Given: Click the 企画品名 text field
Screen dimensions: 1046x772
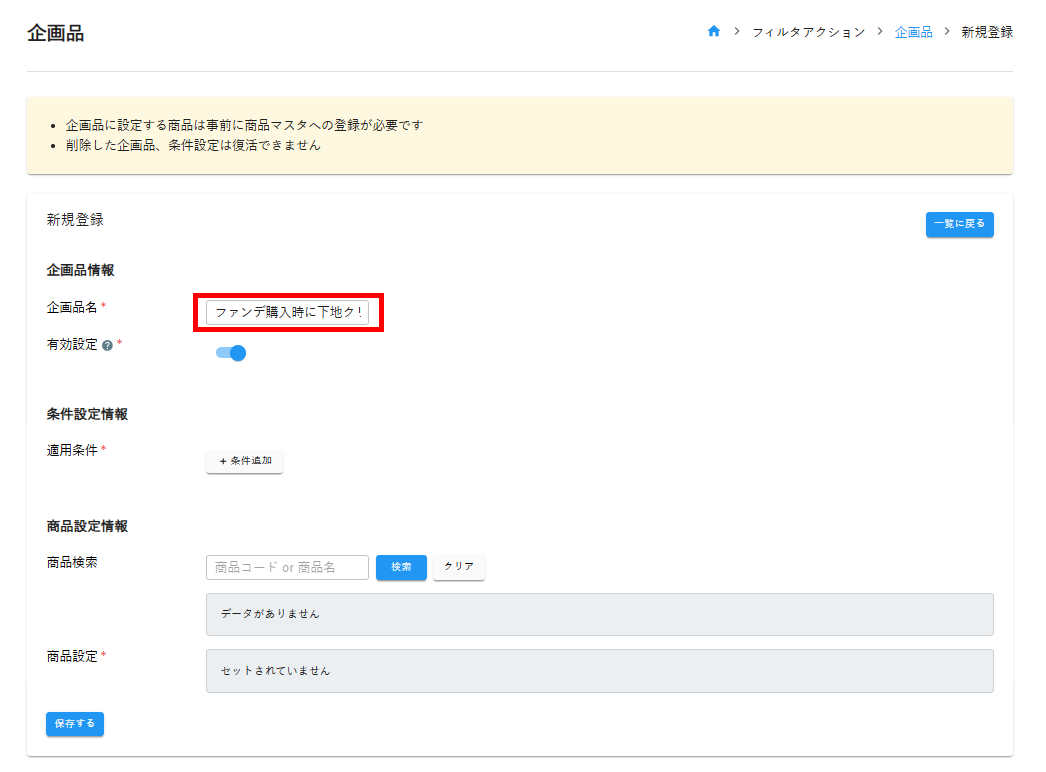Looking at the screenshot, I should pos(288,313).
